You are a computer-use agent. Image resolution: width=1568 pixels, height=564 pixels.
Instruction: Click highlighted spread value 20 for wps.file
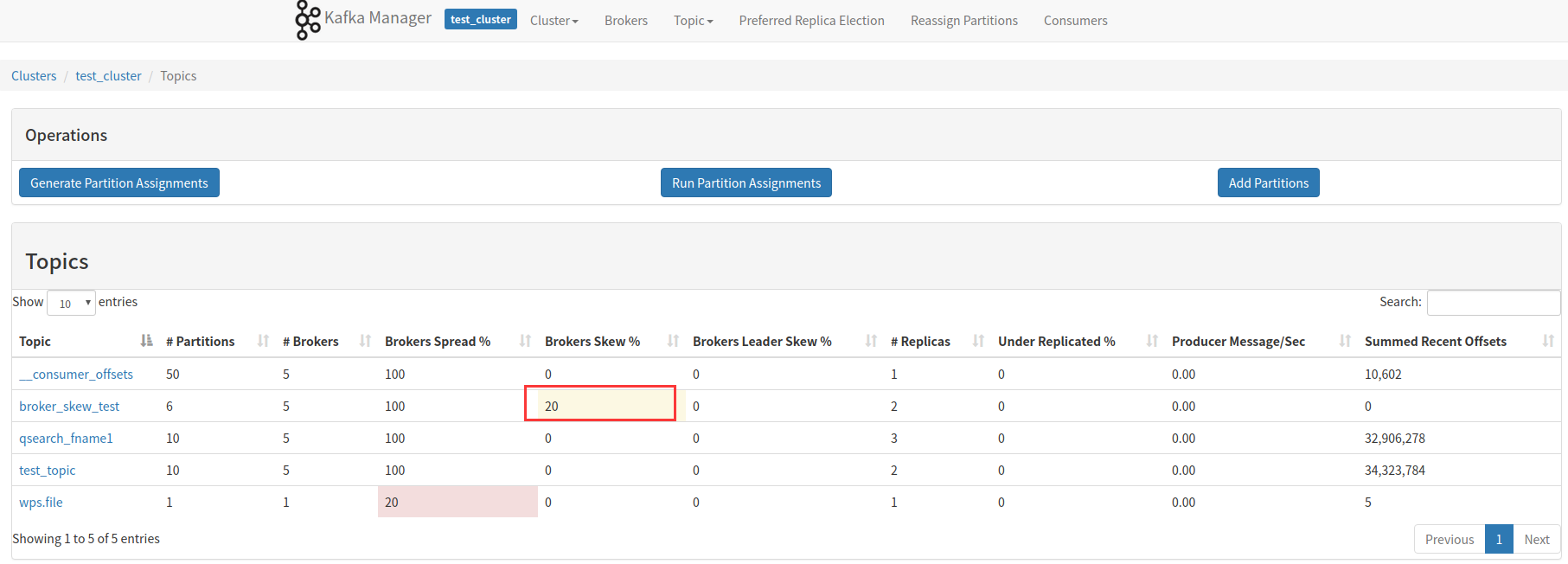[x=392, y=502]
